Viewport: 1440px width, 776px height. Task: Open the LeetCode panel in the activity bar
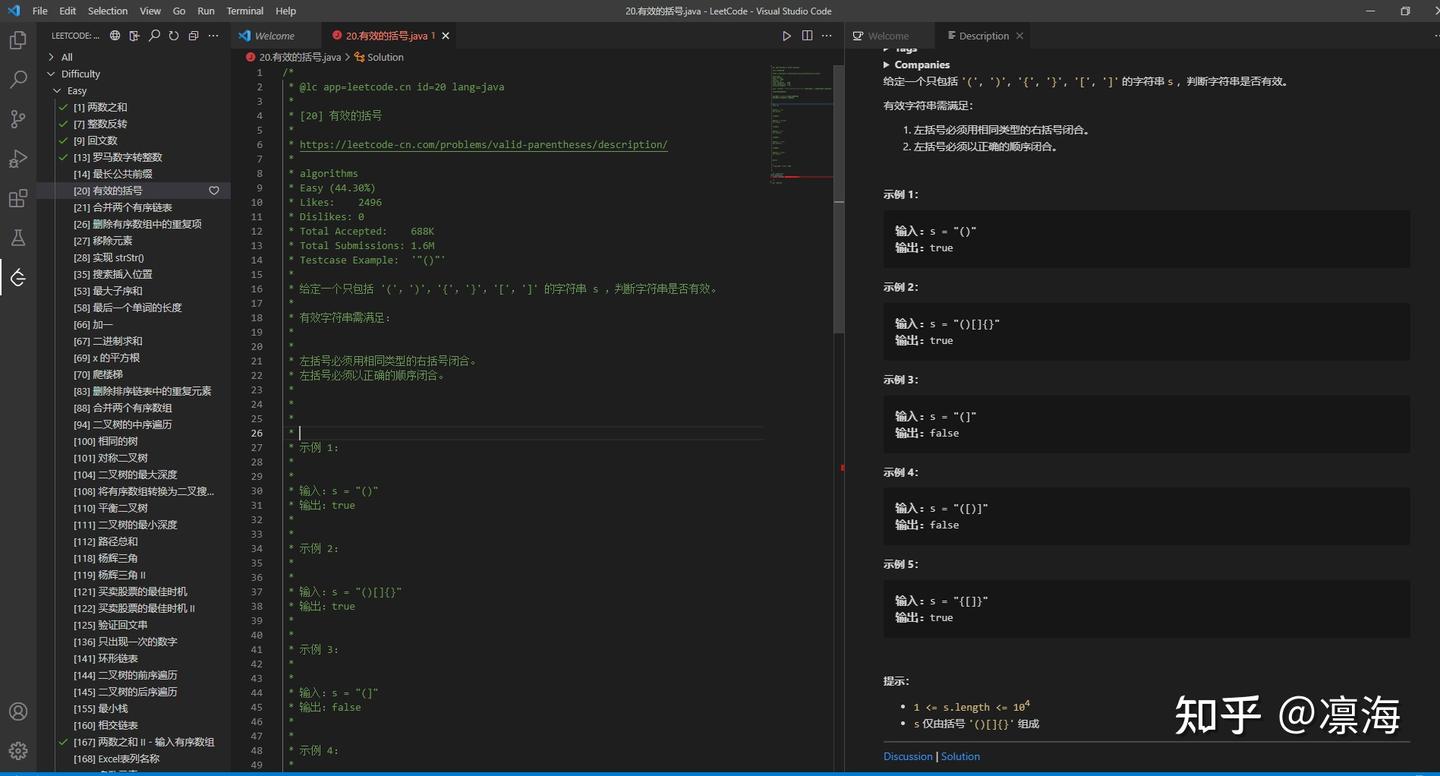[x=17, y=278]
